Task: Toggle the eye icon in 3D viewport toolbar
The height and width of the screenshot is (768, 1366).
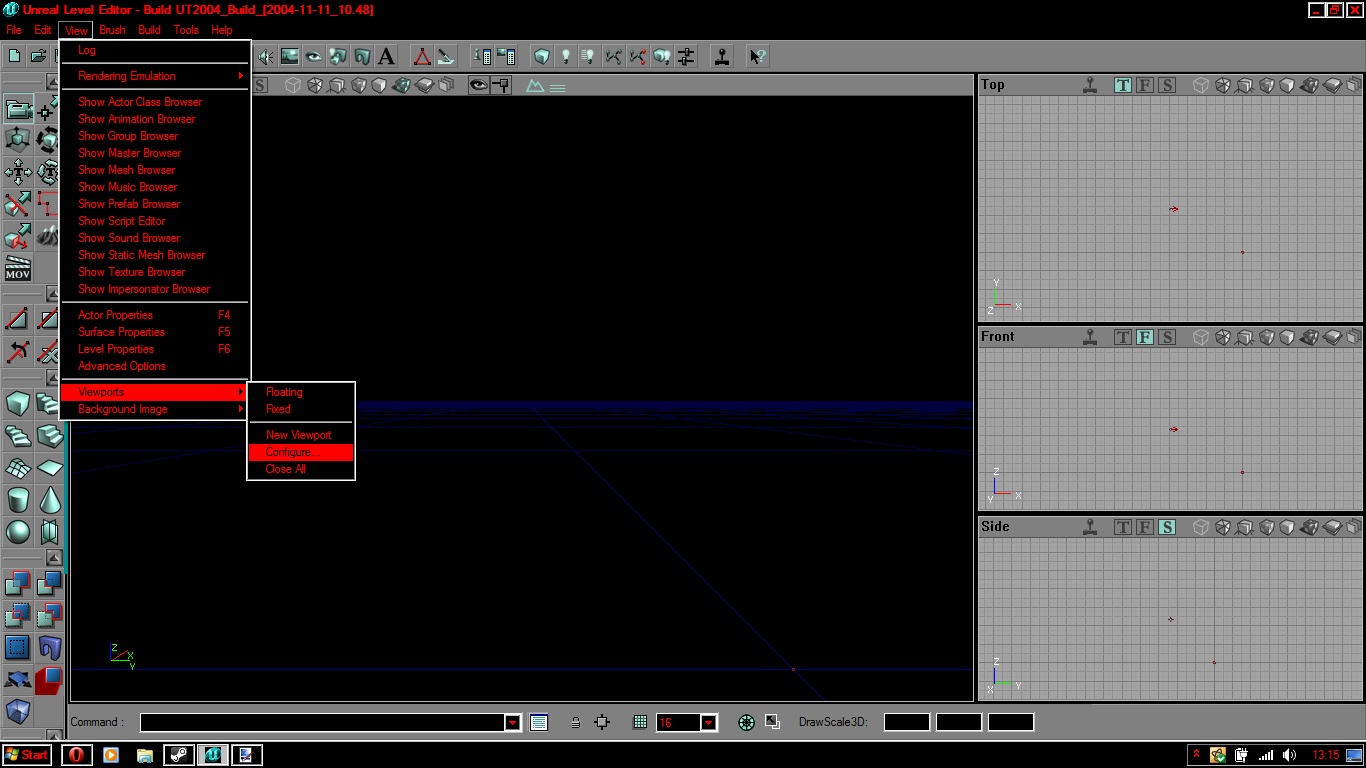Action: [x=479, y=86]
